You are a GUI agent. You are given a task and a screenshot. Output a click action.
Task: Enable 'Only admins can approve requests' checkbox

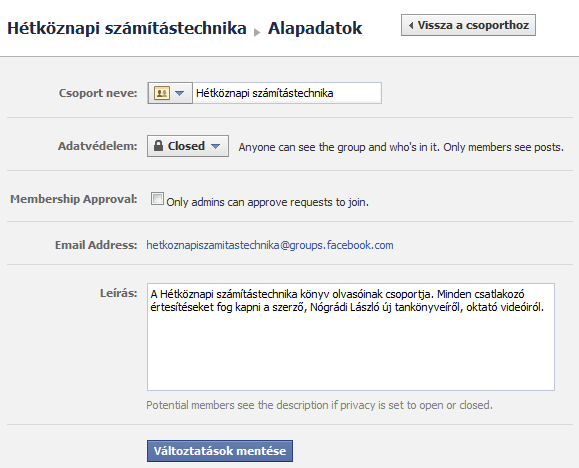point(157,198)
